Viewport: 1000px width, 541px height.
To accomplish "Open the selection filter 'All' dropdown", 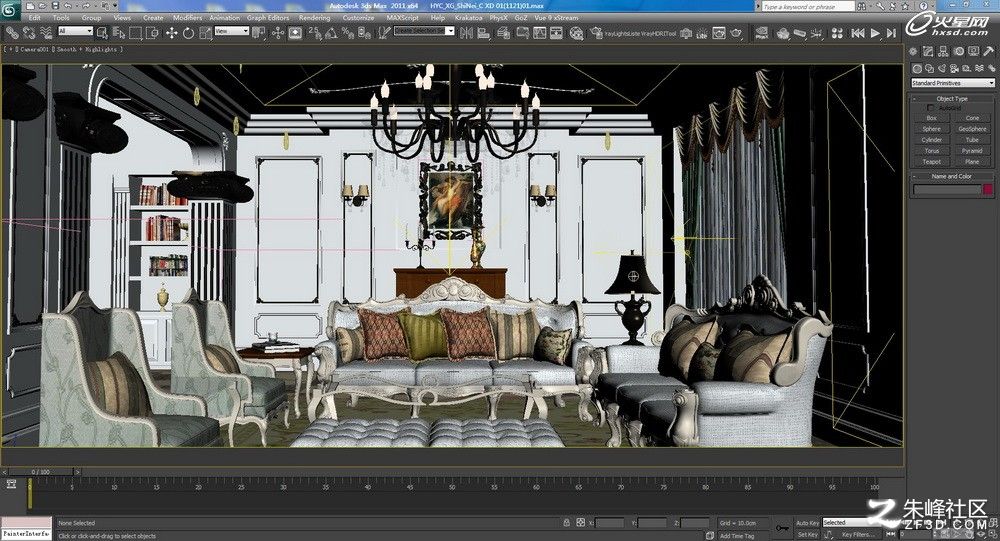I will pos(76,31).
